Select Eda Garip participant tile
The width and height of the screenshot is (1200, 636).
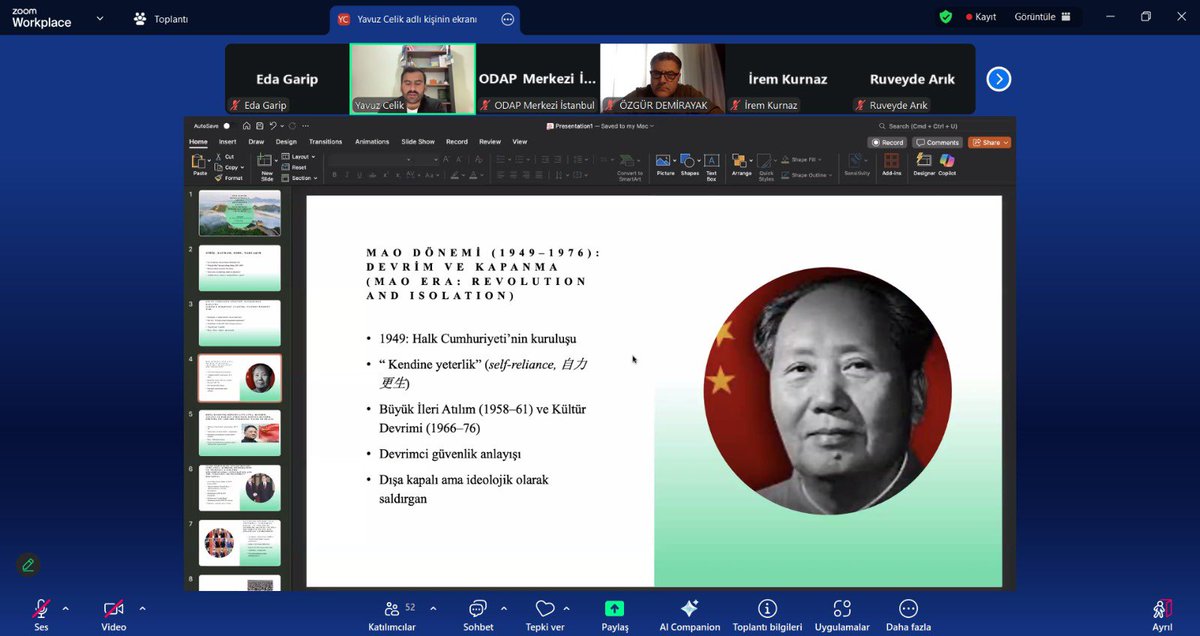click(286, 79)
